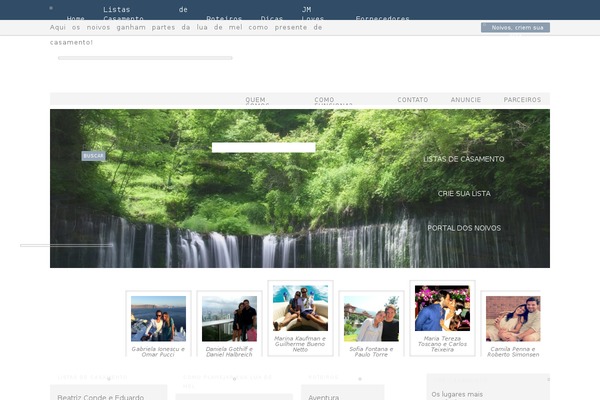Select the Anuncie tab
600x400 pixels.
tap(465, 100)
